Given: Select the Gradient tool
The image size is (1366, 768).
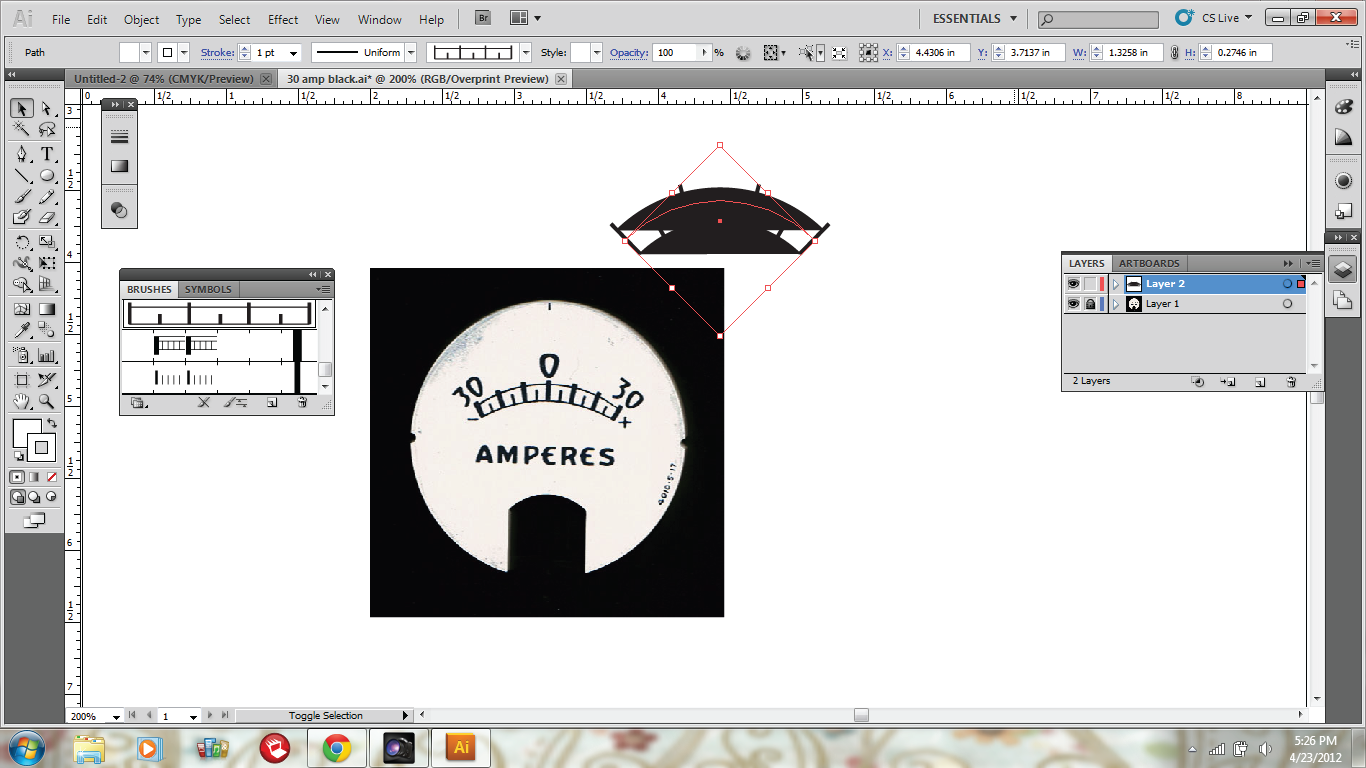Looking at the screenshot, I should pyautogui.click(x=47, y=309).
